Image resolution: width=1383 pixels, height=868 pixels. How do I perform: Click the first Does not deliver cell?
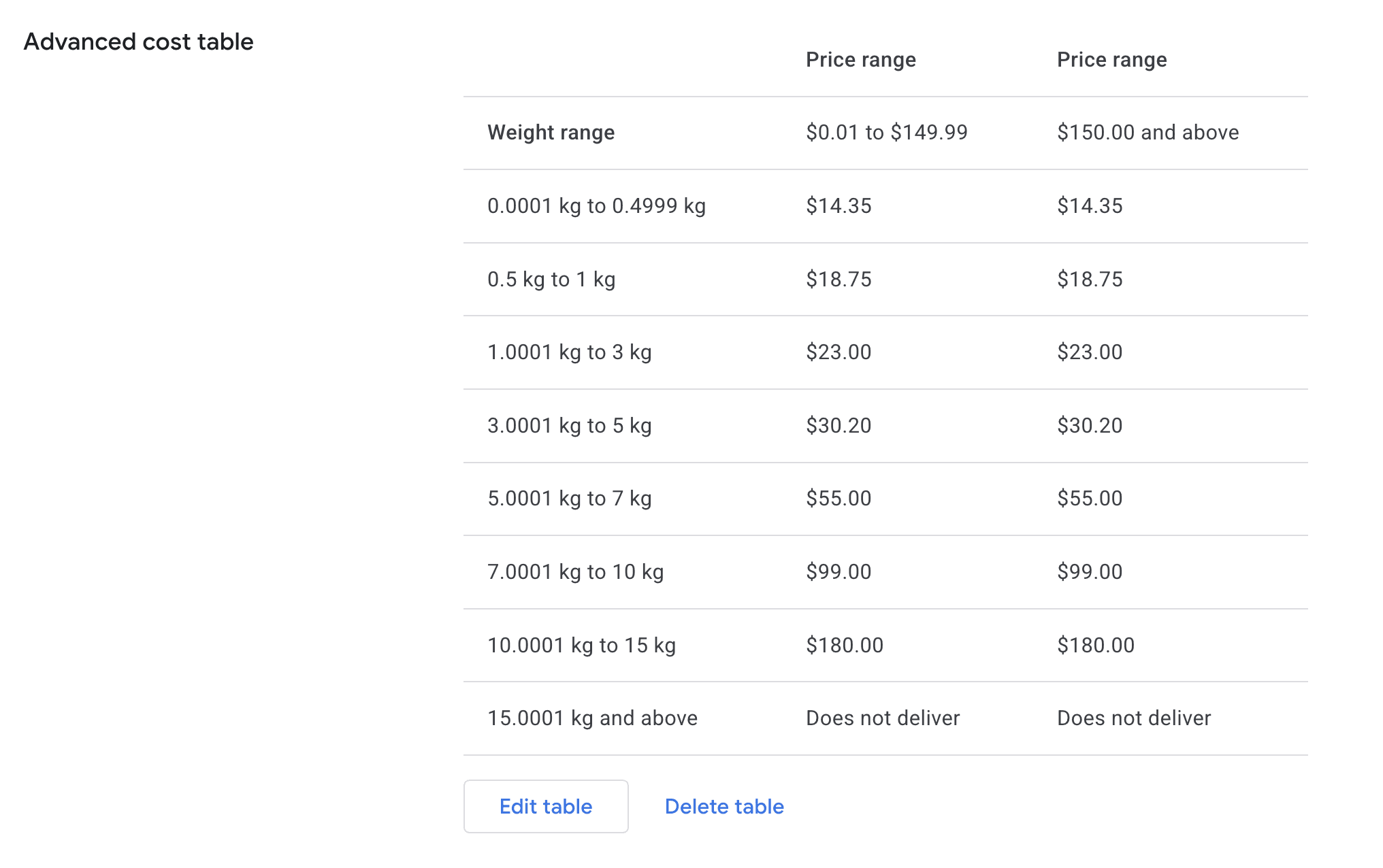[x=882, y=718]
